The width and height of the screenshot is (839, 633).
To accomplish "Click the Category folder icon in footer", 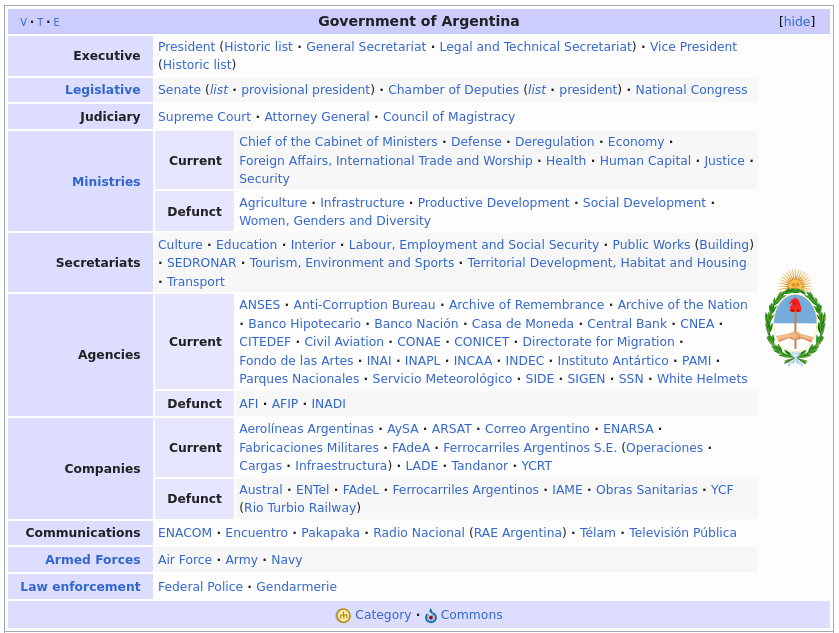I will point(343,615).
